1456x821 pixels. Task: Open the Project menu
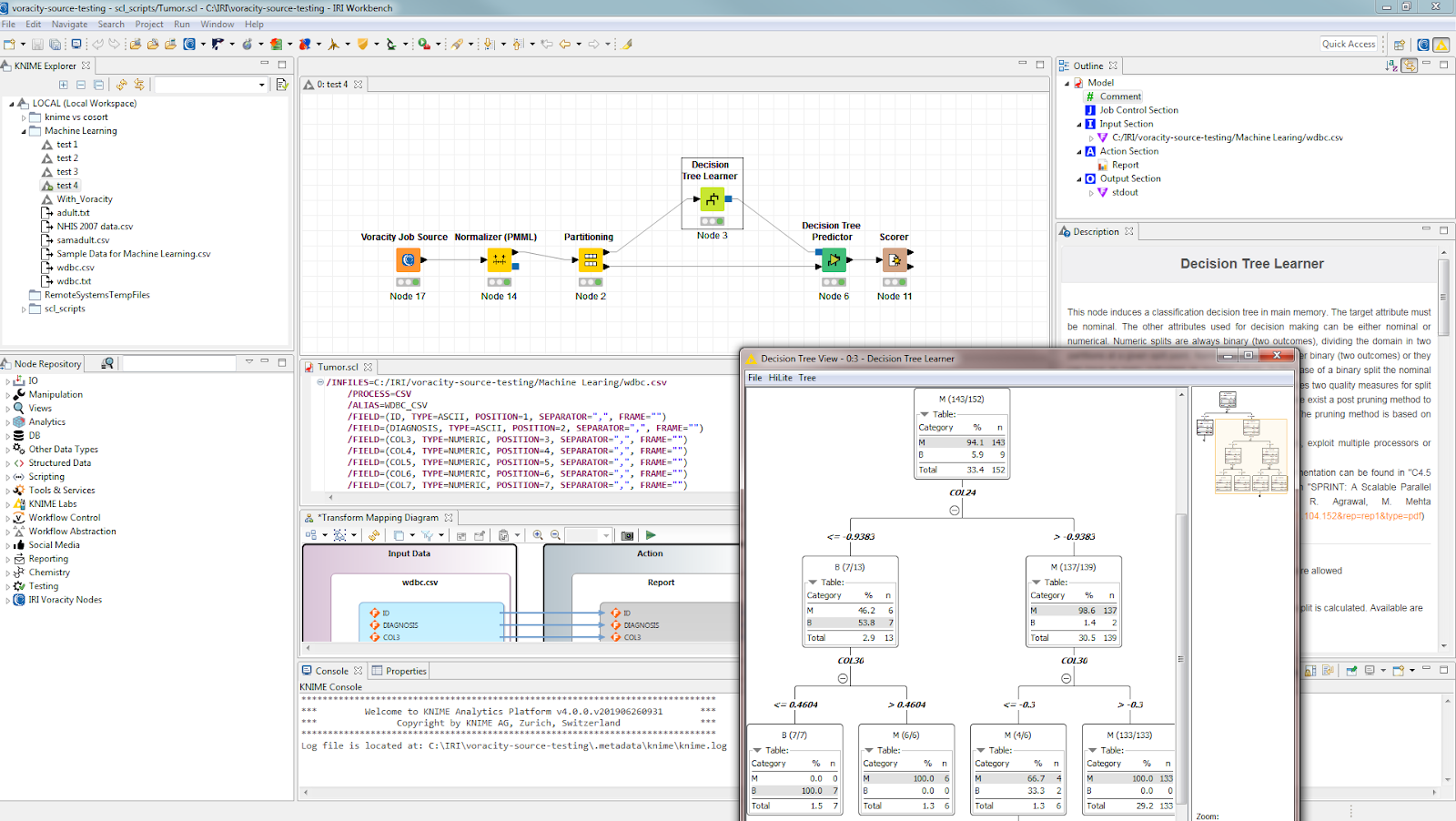(149, 25)
